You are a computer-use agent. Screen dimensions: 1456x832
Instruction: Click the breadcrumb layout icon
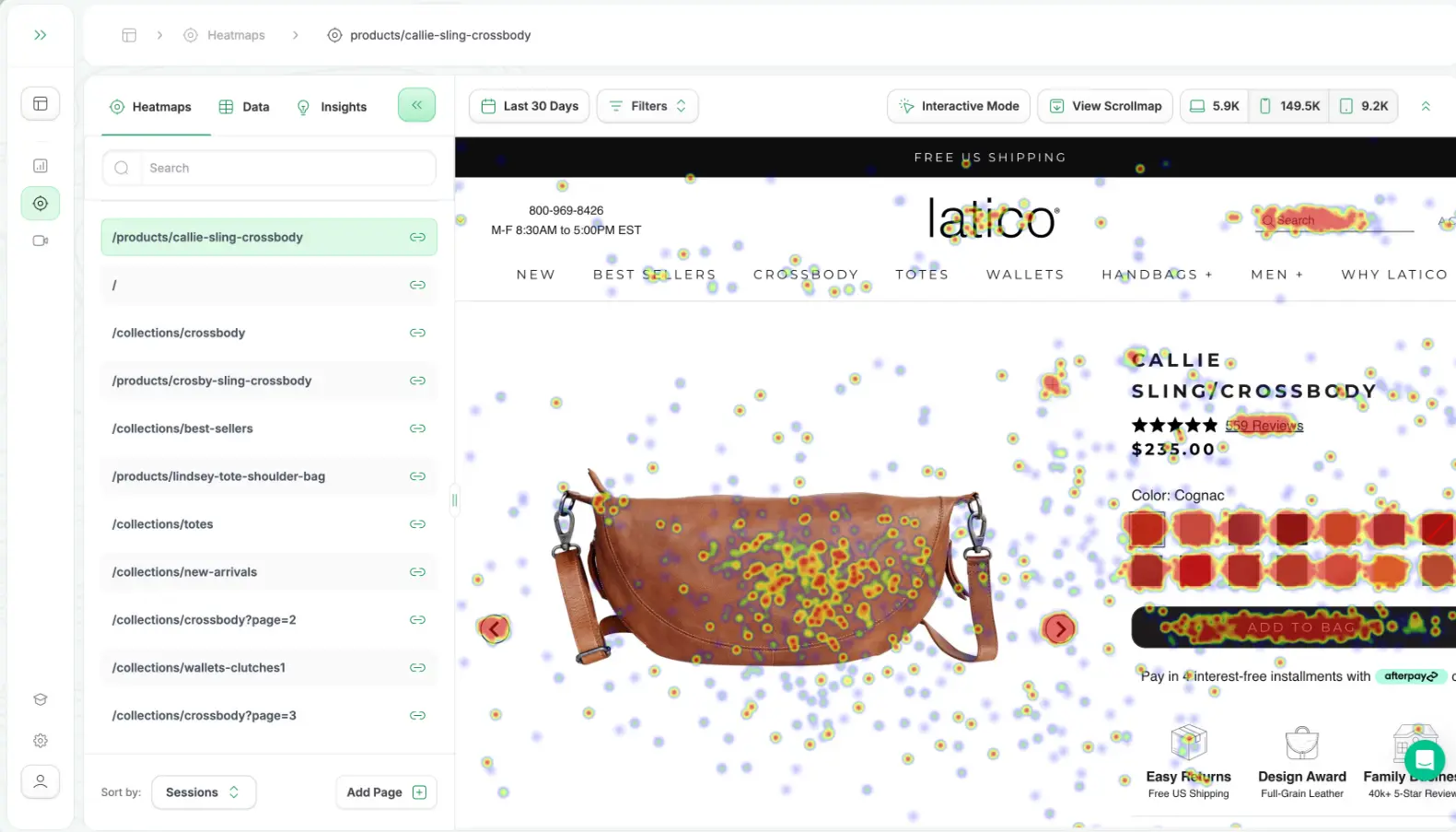(129, 35)
